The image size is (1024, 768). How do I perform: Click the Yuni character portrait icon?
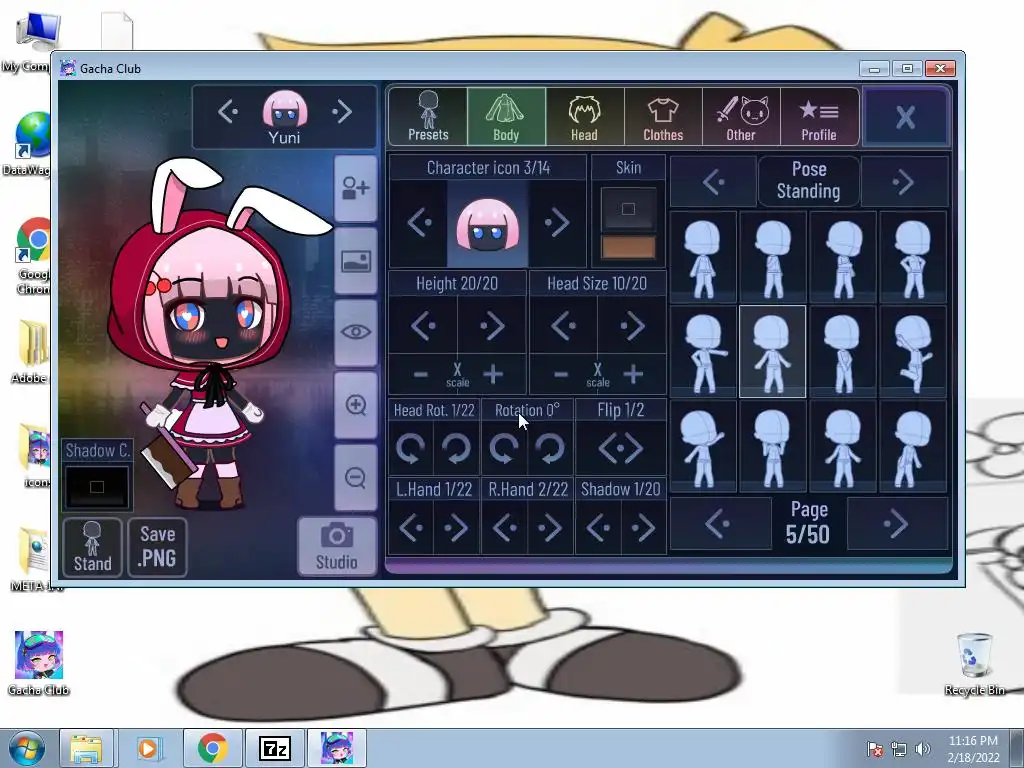point(285,110)
